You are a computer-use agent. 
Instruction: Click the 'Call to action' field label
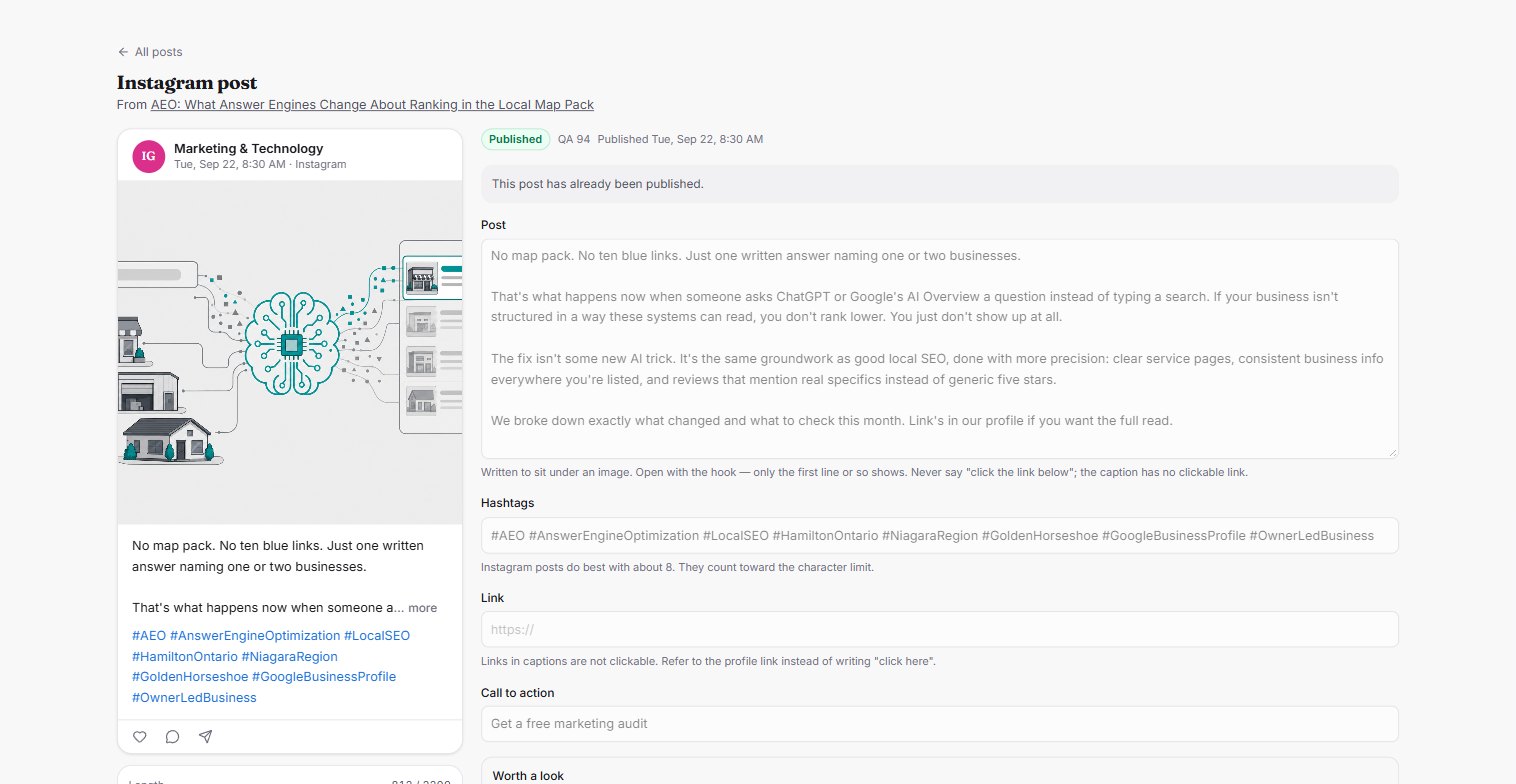pos(517,693)
